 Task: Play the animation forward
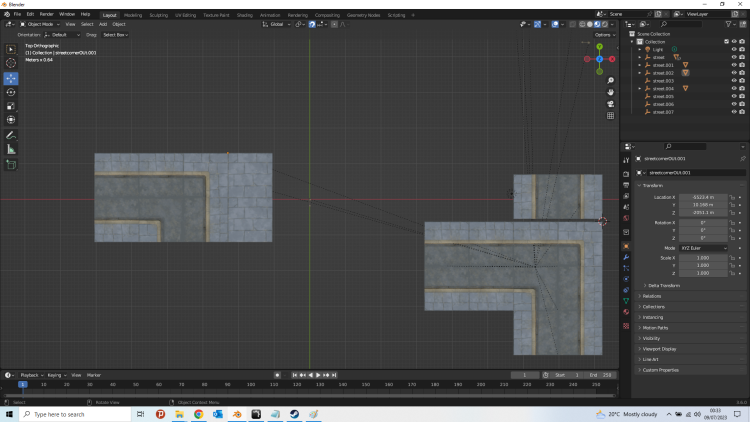click(318, 375)
